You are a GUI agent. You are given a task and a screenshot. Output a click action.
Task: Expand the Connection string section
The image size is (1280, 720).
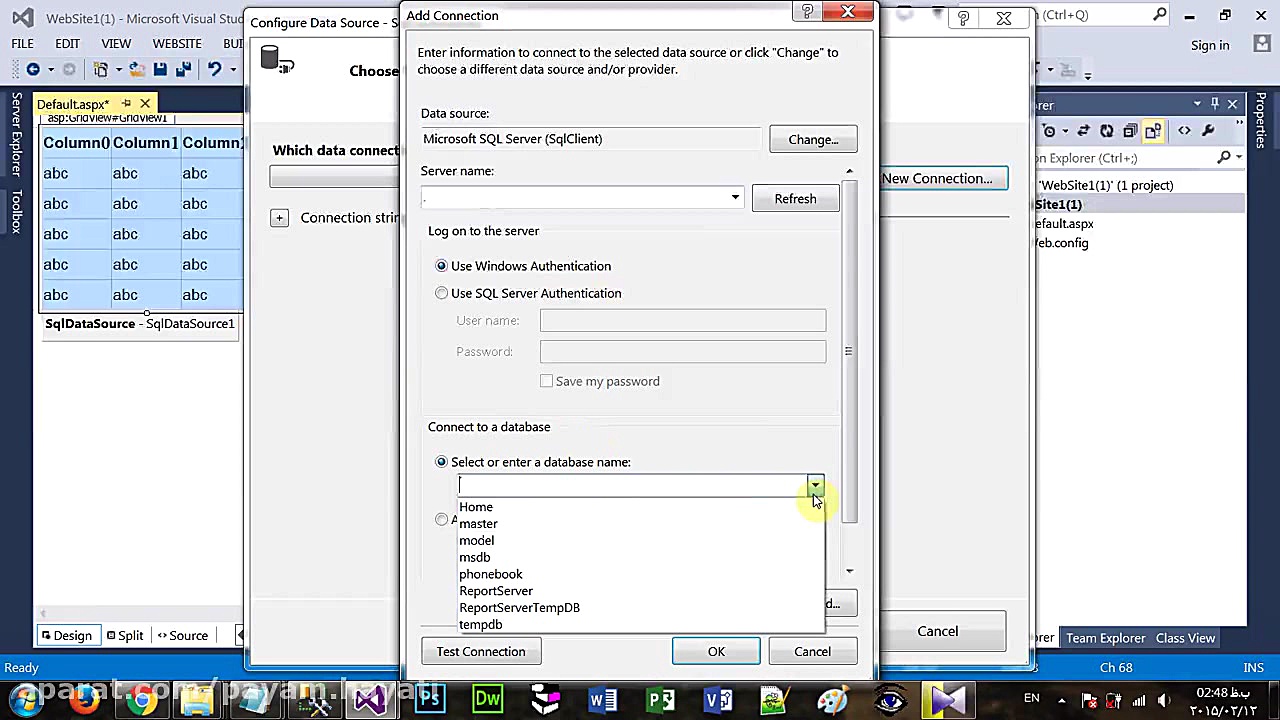point(279,217)
